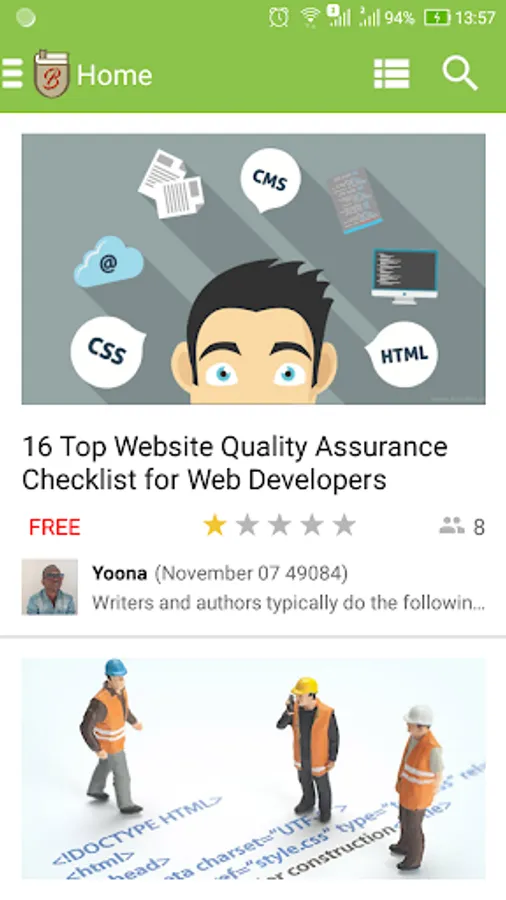Select the fifth rating star
The image size is (506, 900).
click(x=344, y=525)
